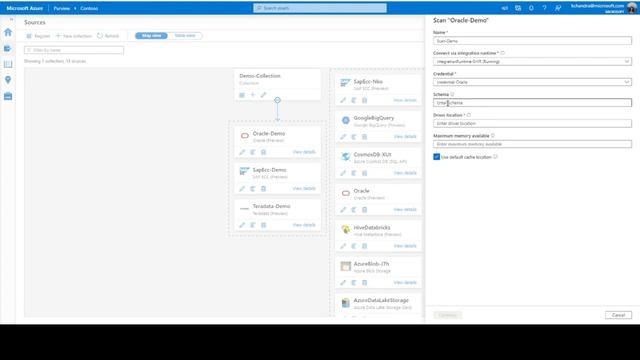Switch to Map view
The image size is (640, 360).
[151, 36]
